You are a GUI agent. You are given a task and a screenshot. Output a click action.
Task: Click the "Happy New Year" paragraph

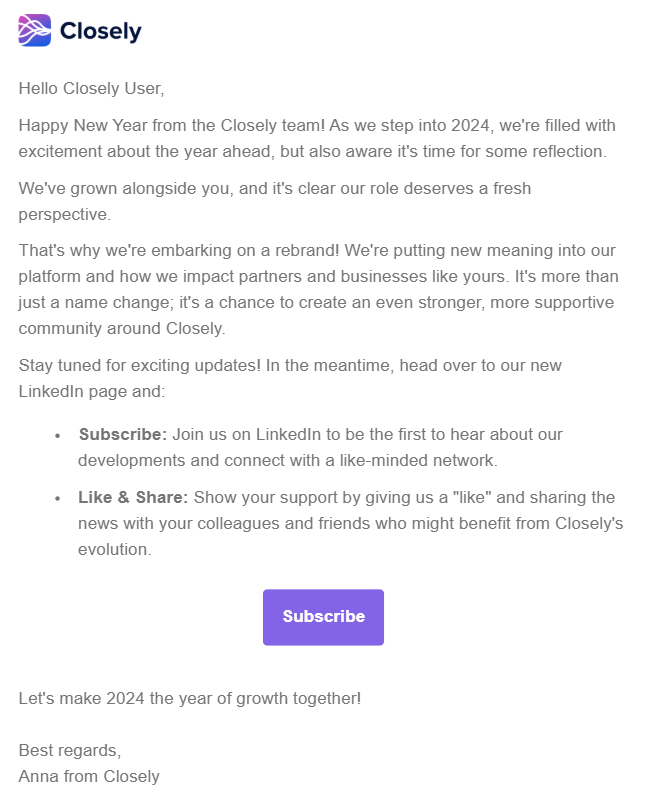[x=317, y=138]
